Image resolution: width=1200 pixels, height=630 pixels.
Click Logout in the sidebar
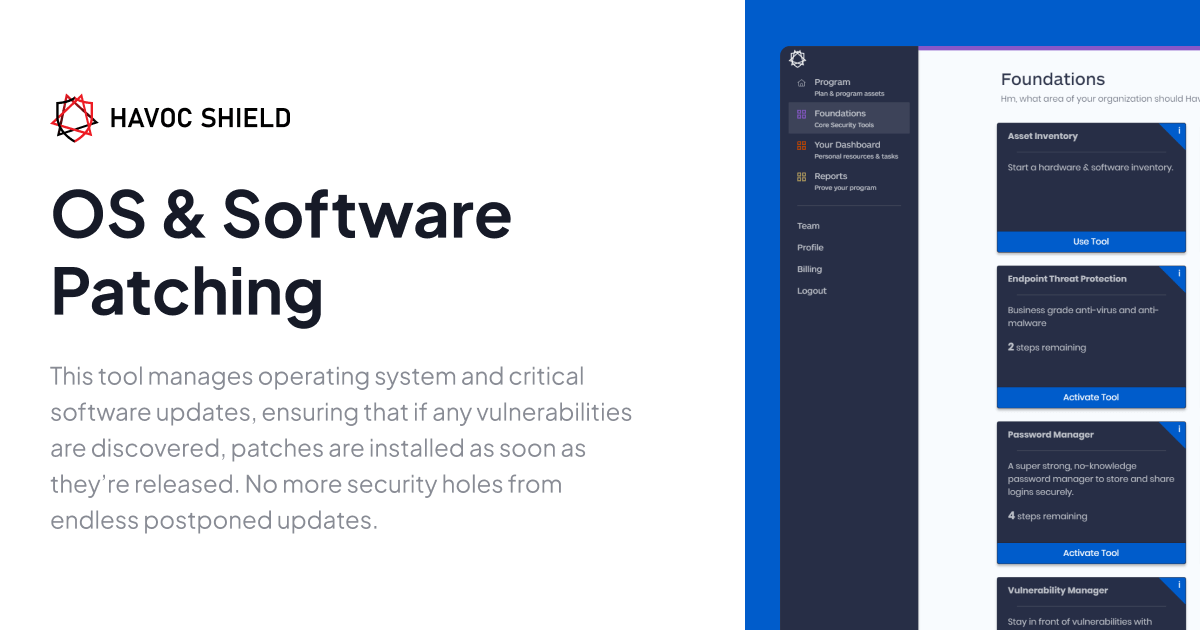coord(811,290)
